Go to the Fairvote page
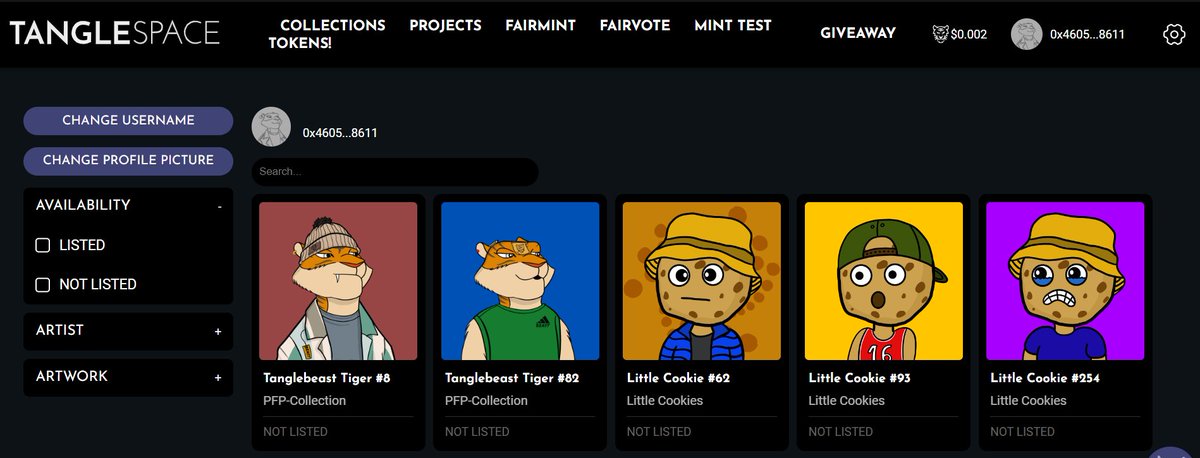The width and height of the screenshot is (1200, 458). pos(635,25)
